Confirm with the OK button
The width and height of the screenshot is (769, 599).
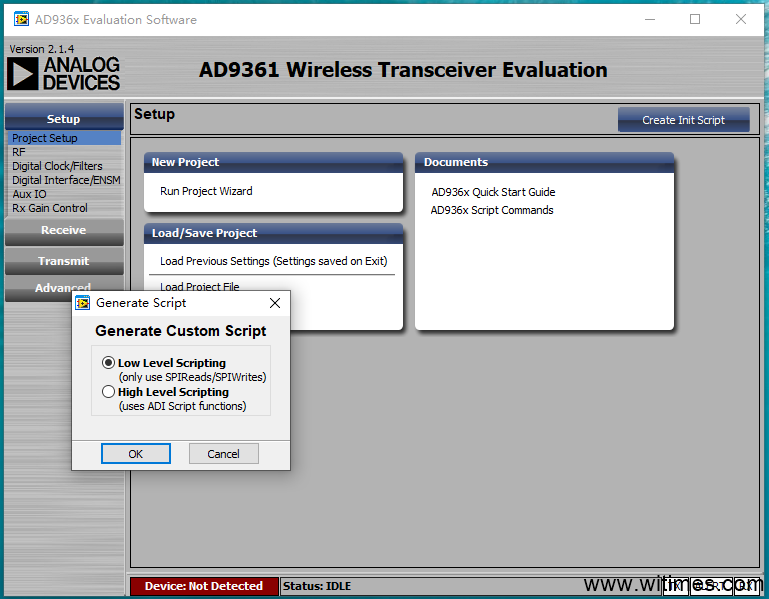136,454
